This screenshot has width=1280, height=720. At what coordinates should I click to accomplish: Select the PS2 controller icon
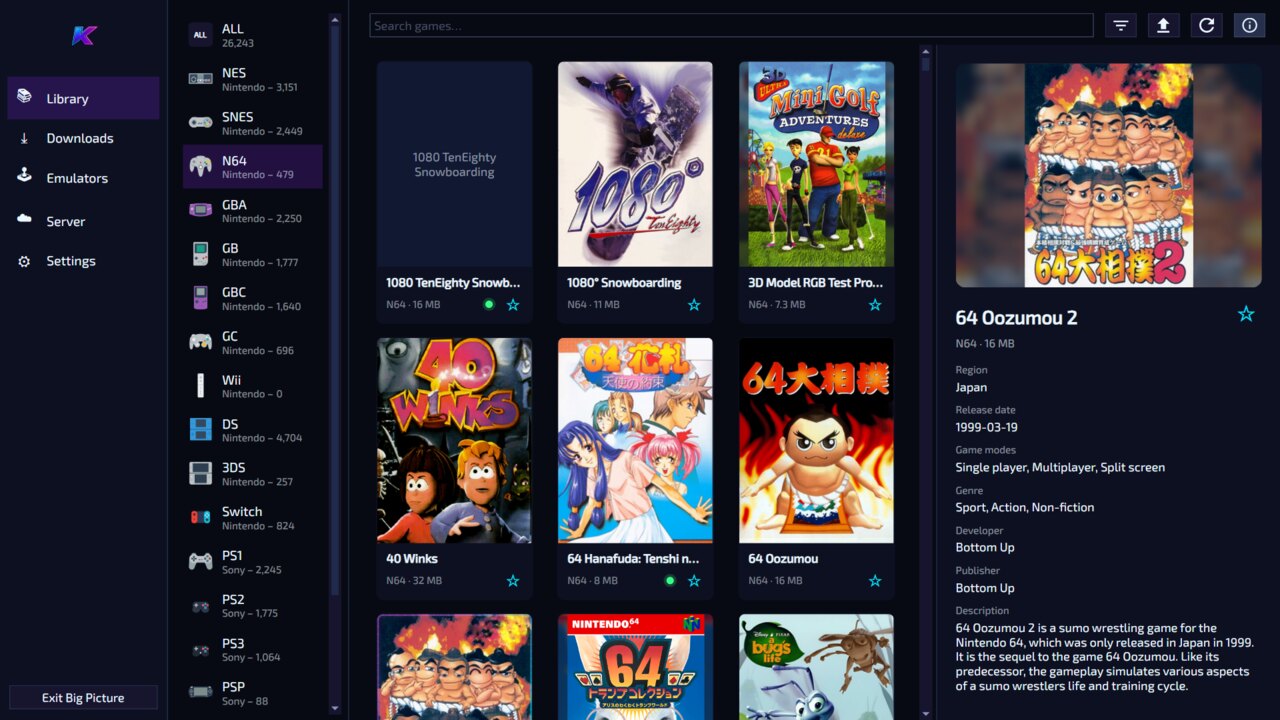201,605
